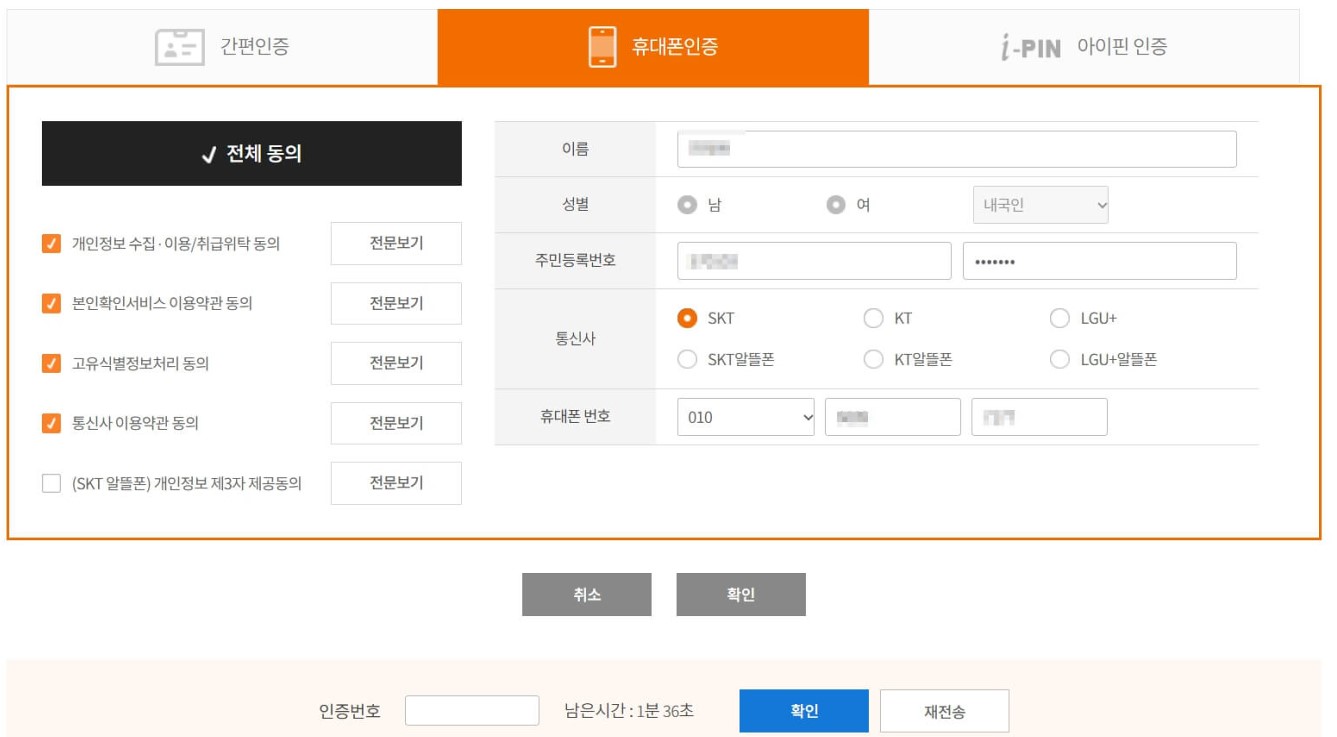The width and height of the screenshot is (1337, 737).
Task: Select KT알뜰폰 carrier radio button
Action: [x=873, y=360]
